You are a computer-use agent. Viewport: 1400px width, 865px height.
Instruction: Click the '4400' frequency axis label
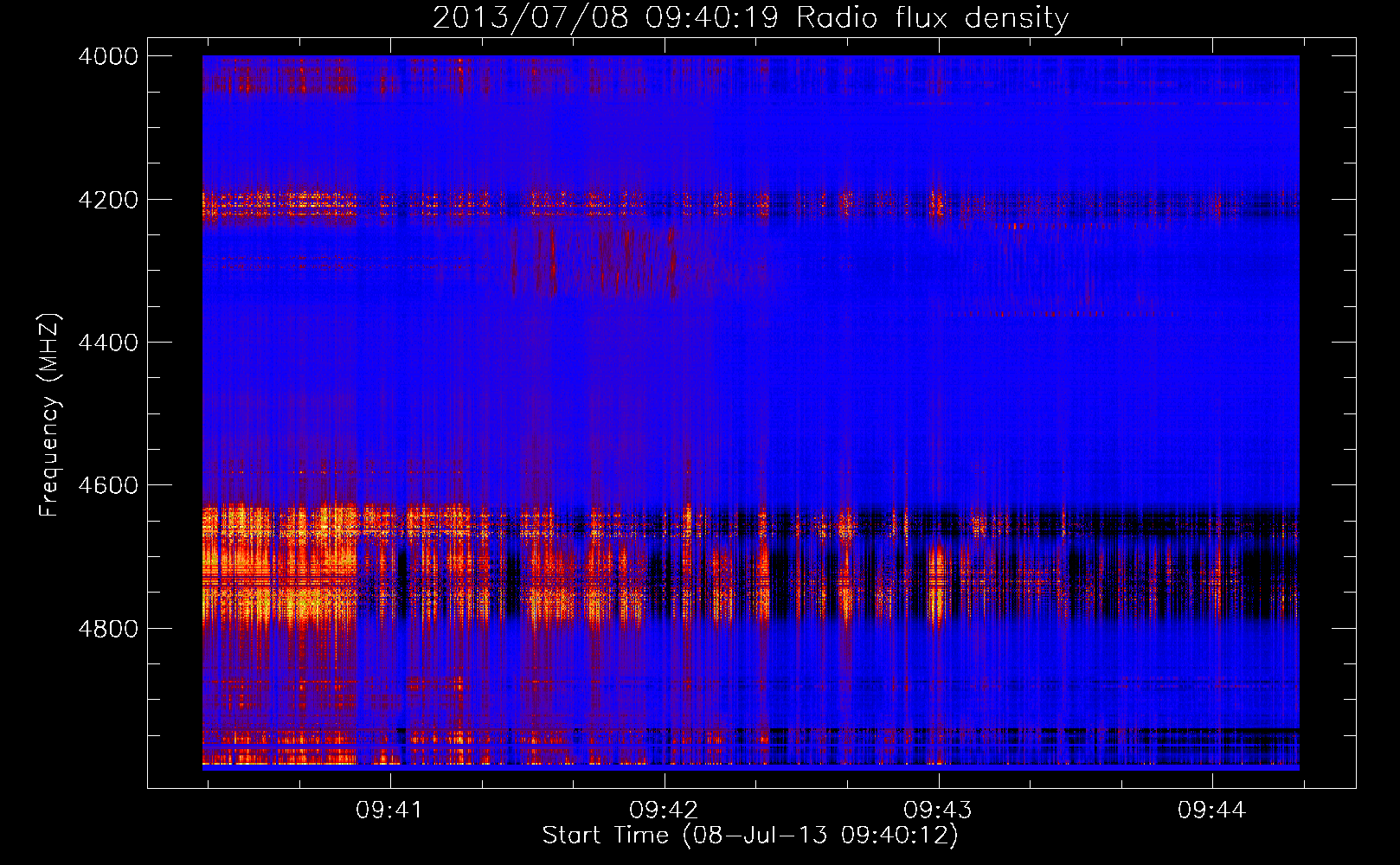coord(107,343)
